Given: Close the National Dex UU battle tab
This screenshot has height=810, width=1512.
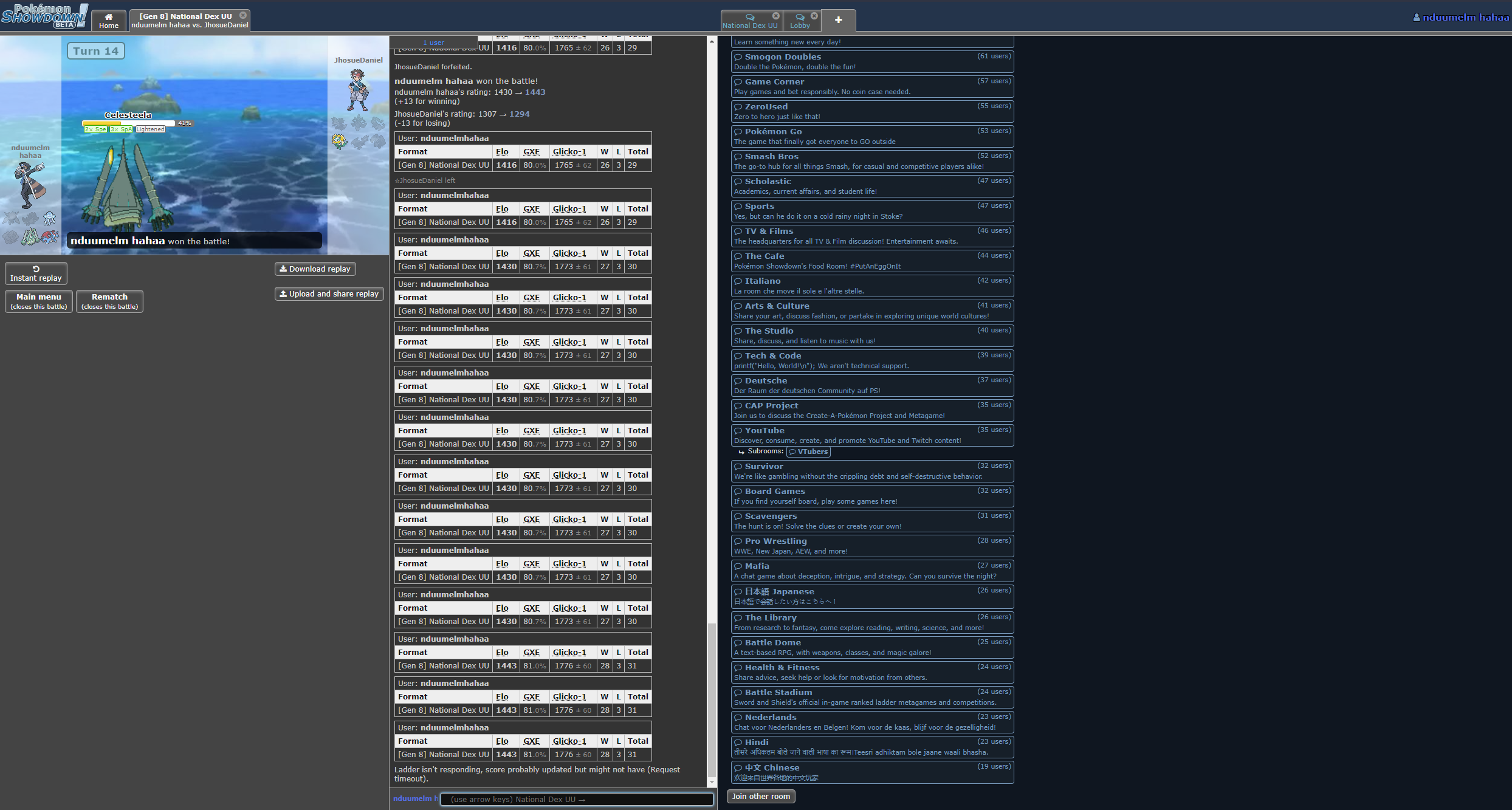Looking at the screenshot, I should point(243,15).
